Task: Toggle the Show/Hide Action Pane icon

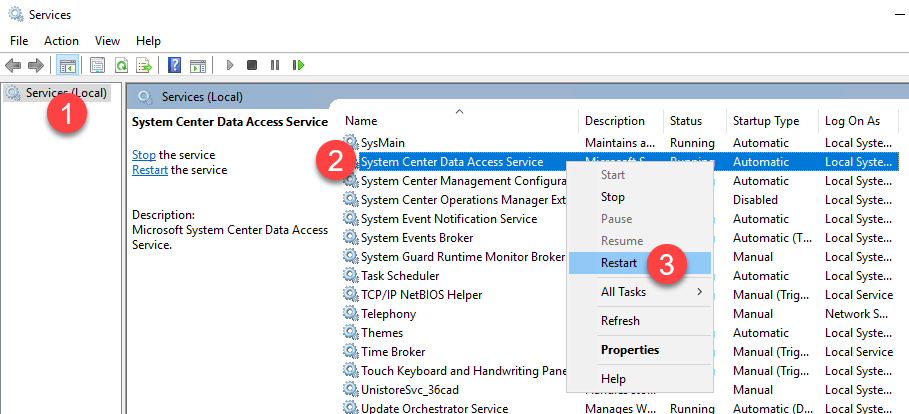Action: point(198,65)
